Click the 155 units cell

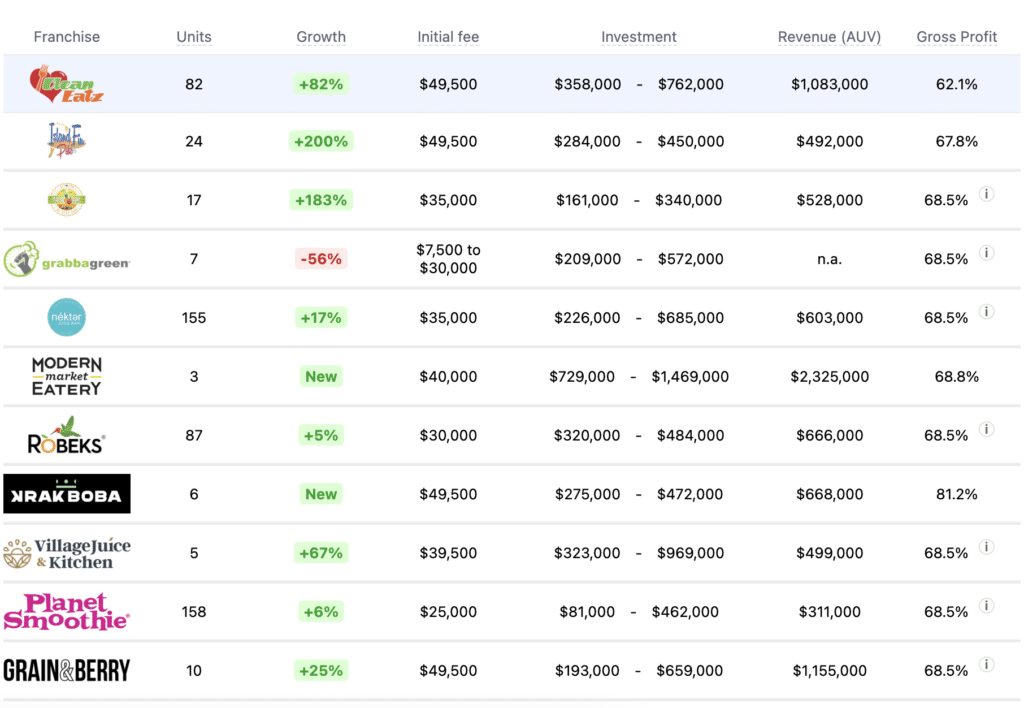[194, 317]
